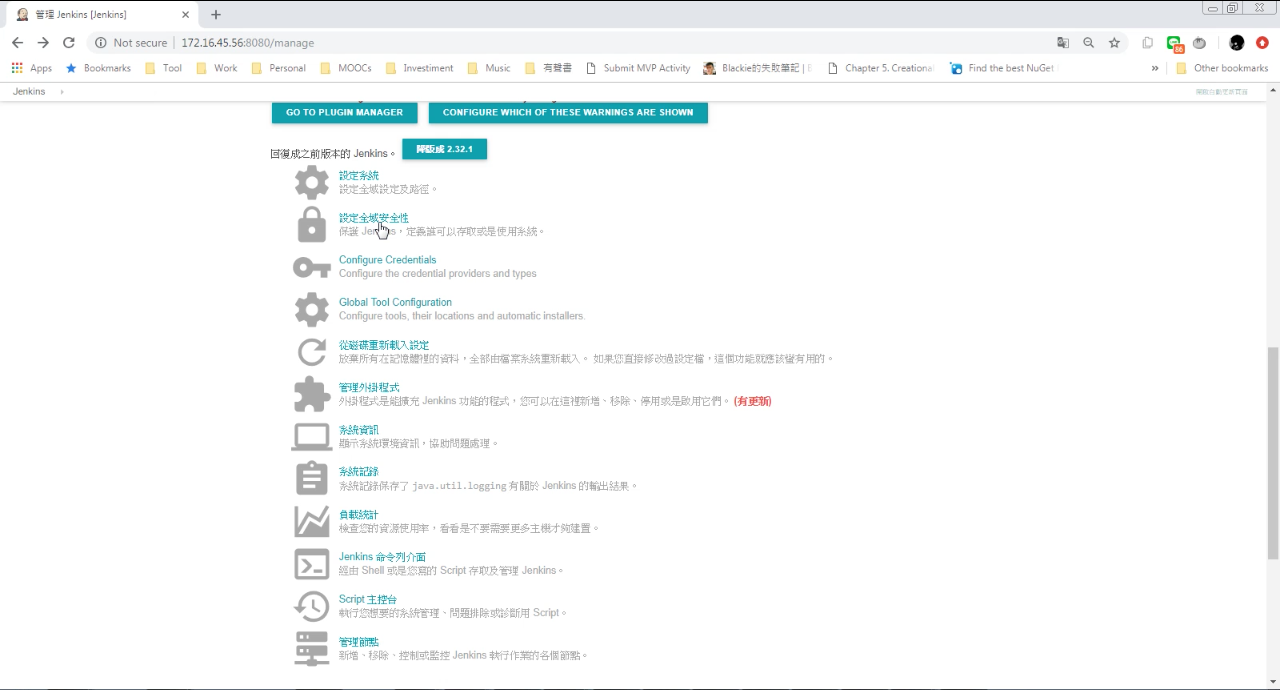Open the 系統記錄 link

[358, 472]
